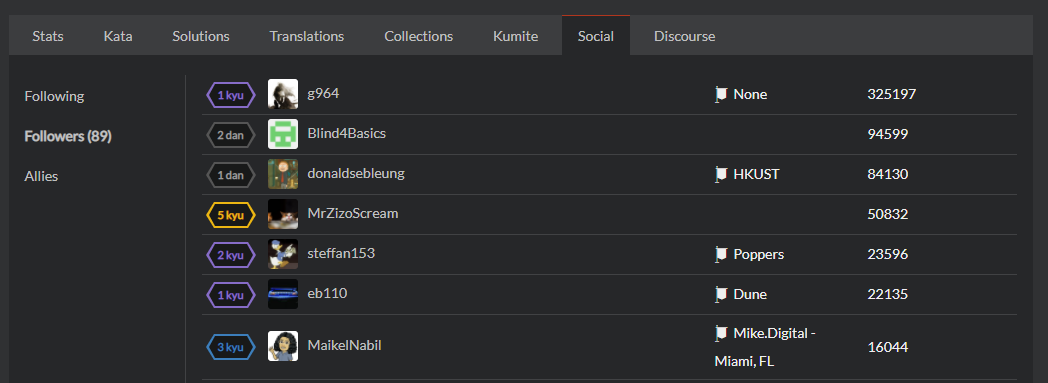Click honor score 23596
This screenshot has width=1048, height=383.
coord(888,255)
